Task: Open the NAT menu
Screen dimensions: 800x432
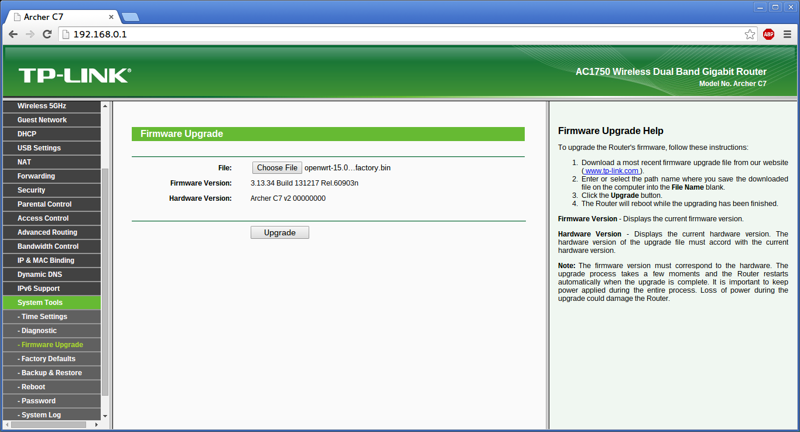Action: coord(52,162)
